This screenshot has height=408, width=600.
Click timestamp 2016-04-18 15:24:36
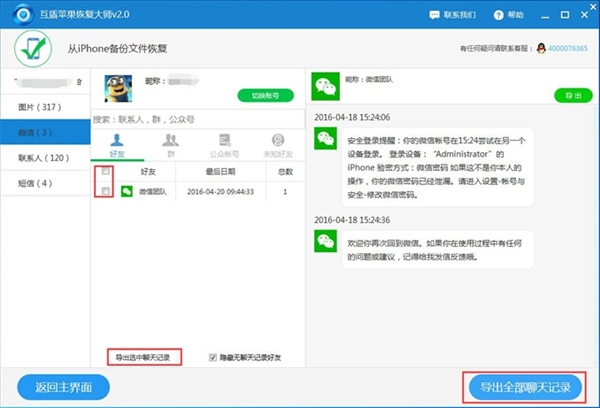pos(352,220)
